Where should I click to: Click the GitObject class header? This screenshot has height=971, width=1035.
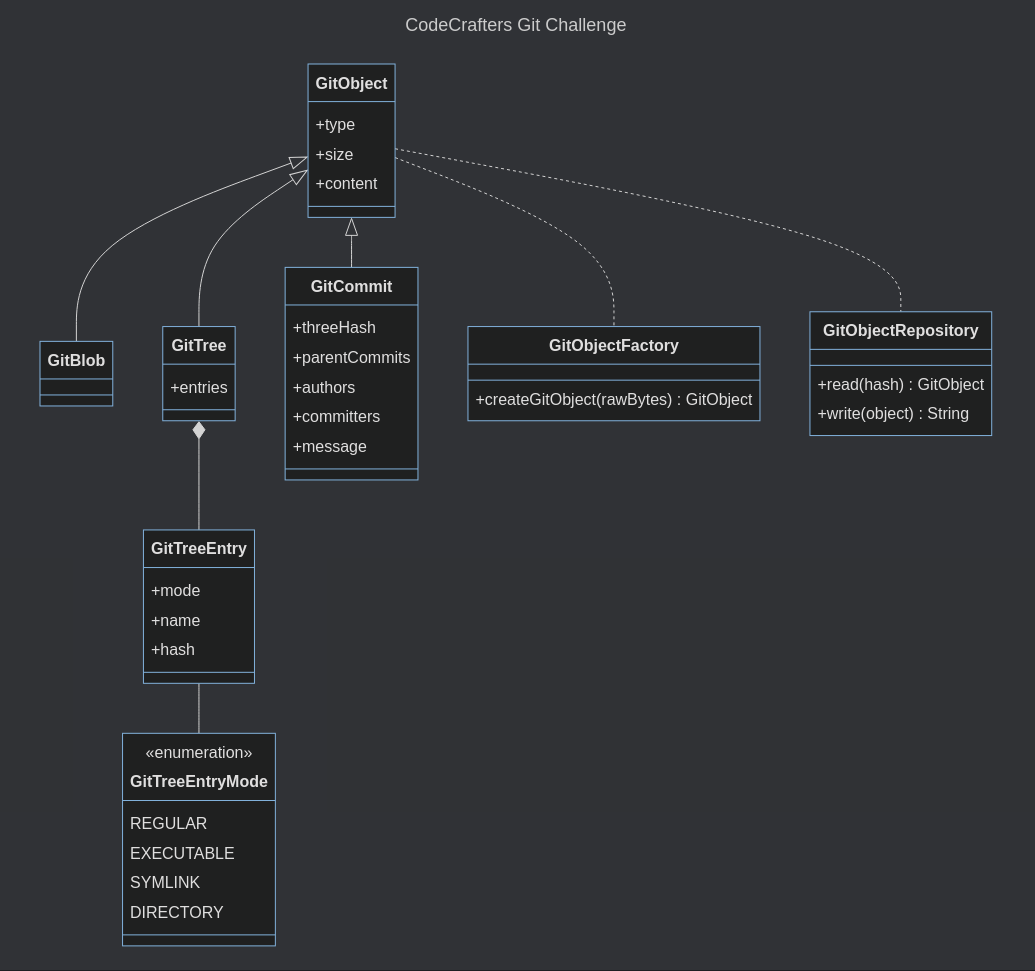pos(351,84)
